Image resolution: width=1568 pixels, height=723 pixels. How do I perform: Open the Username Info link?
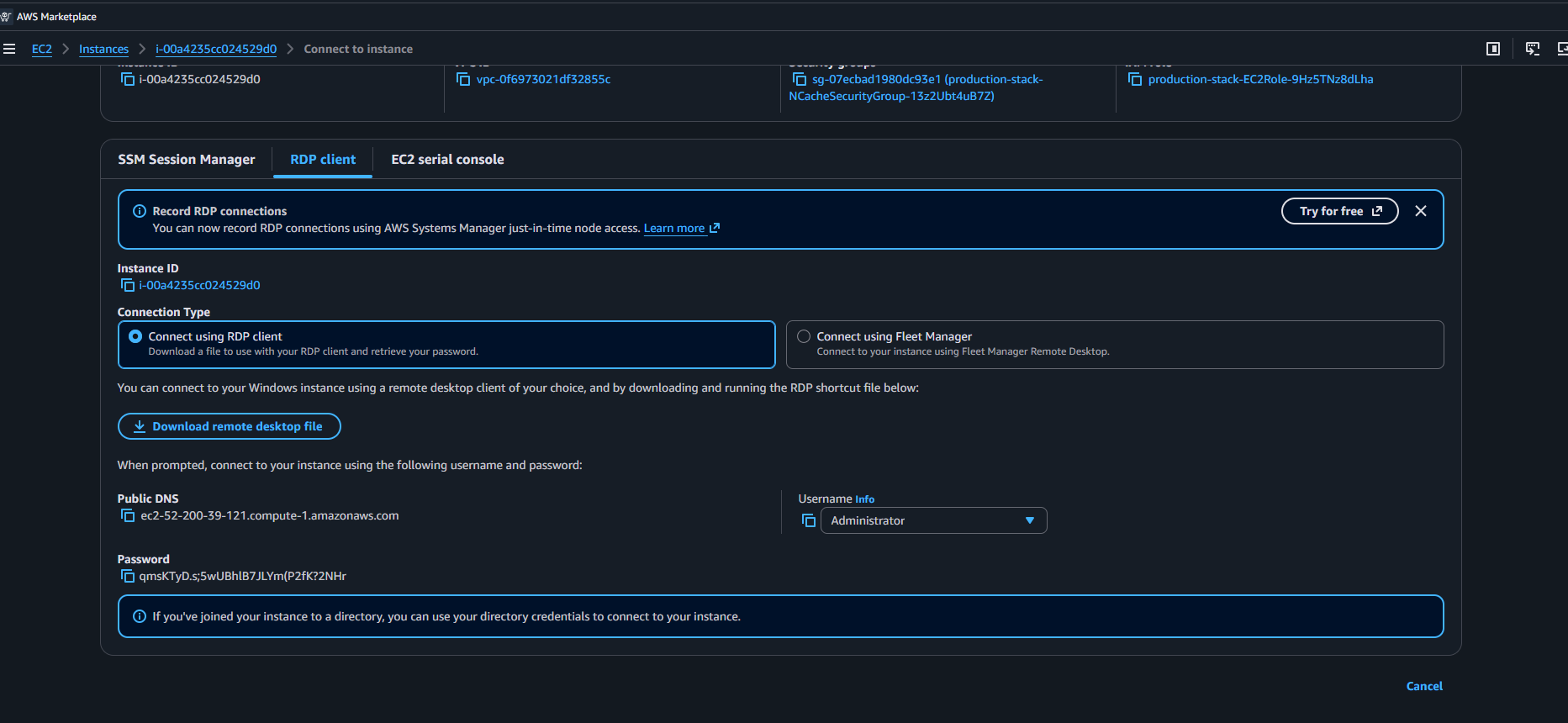[x=864, y=499]
